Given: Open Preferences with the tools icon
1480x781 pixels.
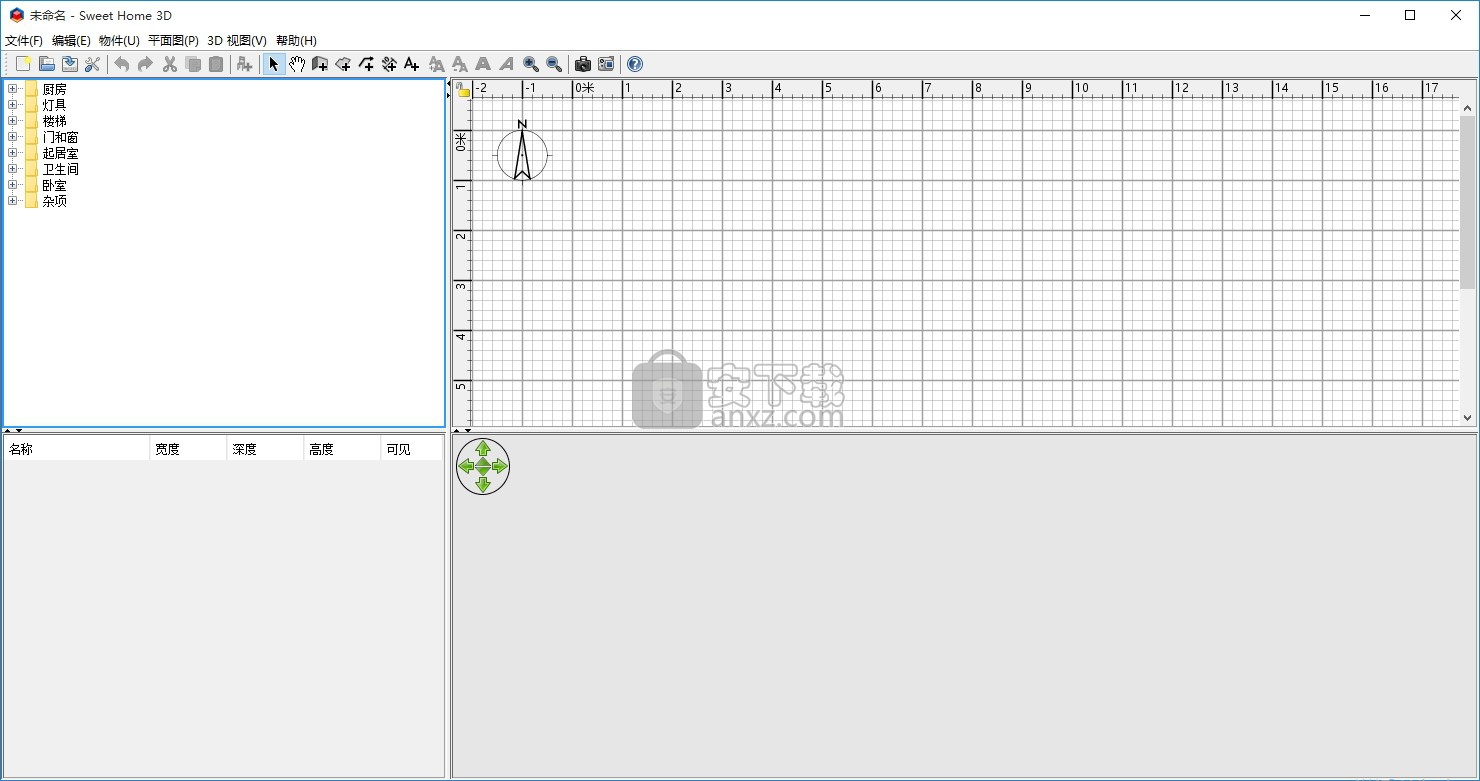Looking at the screenshot, I should click(92, 64).
